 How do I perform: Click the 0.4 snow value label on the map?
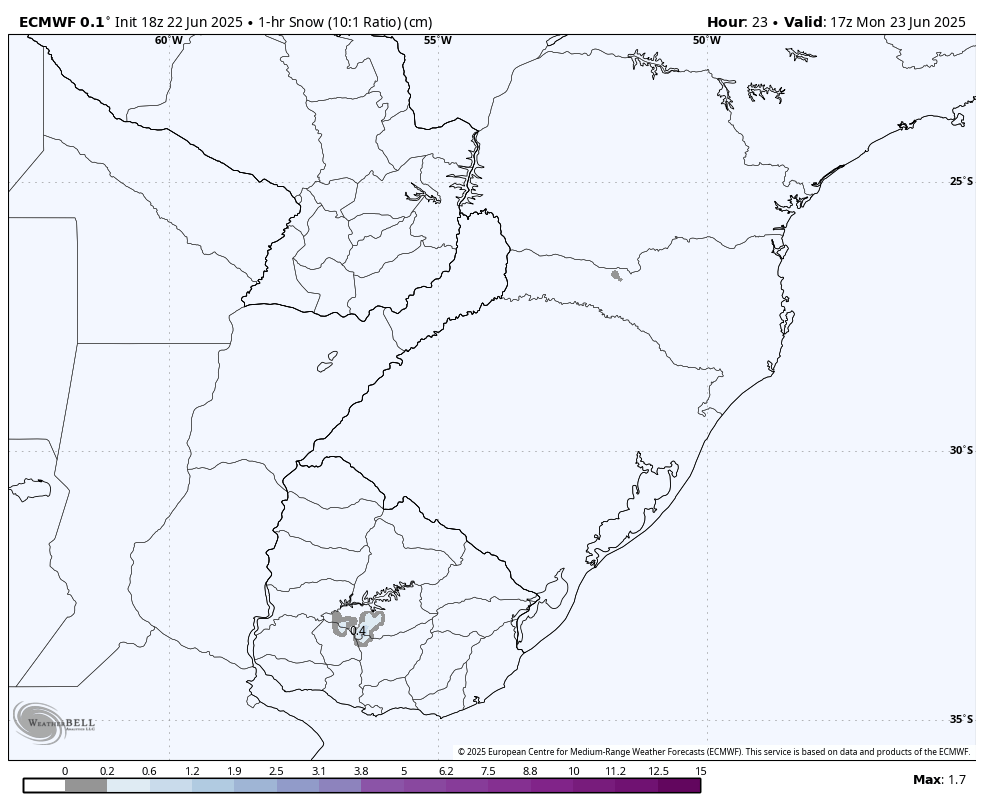pos(358,630)
